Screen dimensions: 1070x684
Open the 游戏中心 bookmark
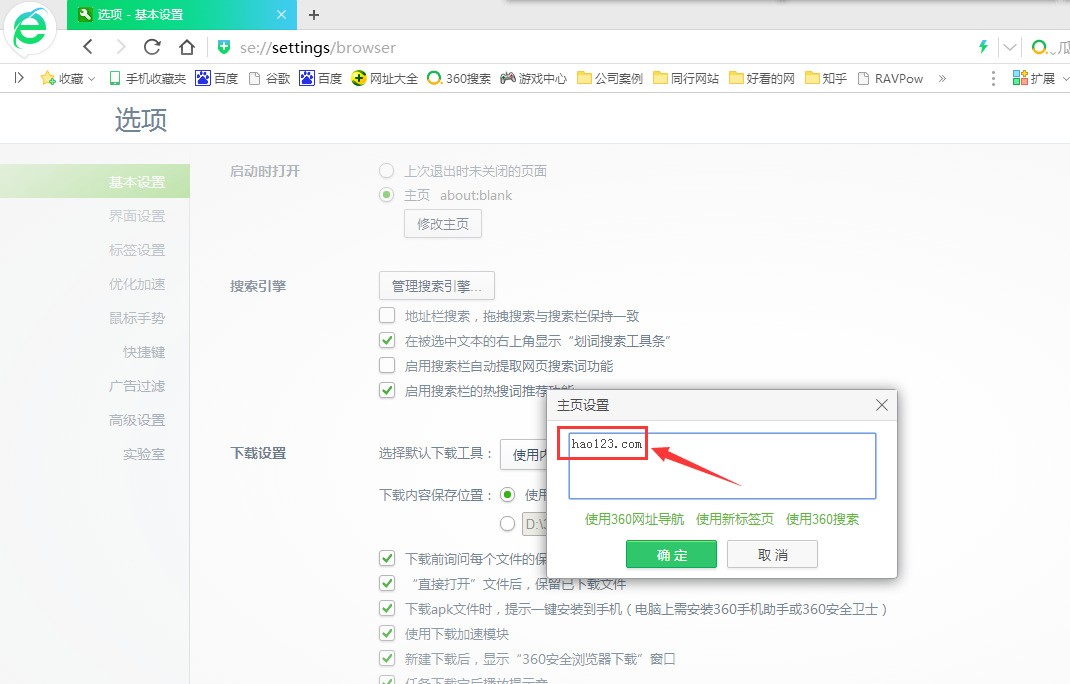coord(533,79)
